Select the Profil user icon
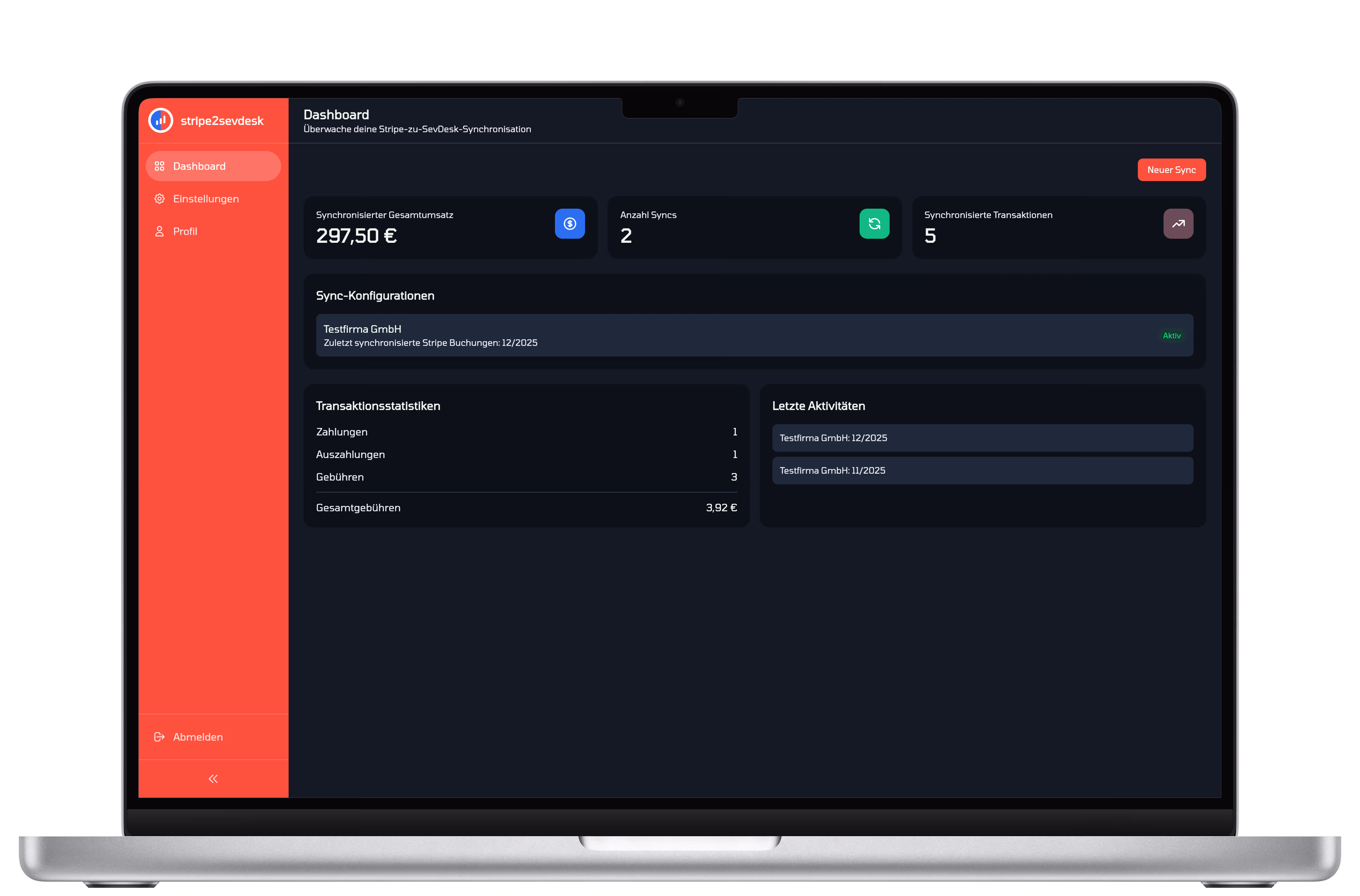This screenshot has height=896, width=1360. pyautogui.click(x=160, y=231)
